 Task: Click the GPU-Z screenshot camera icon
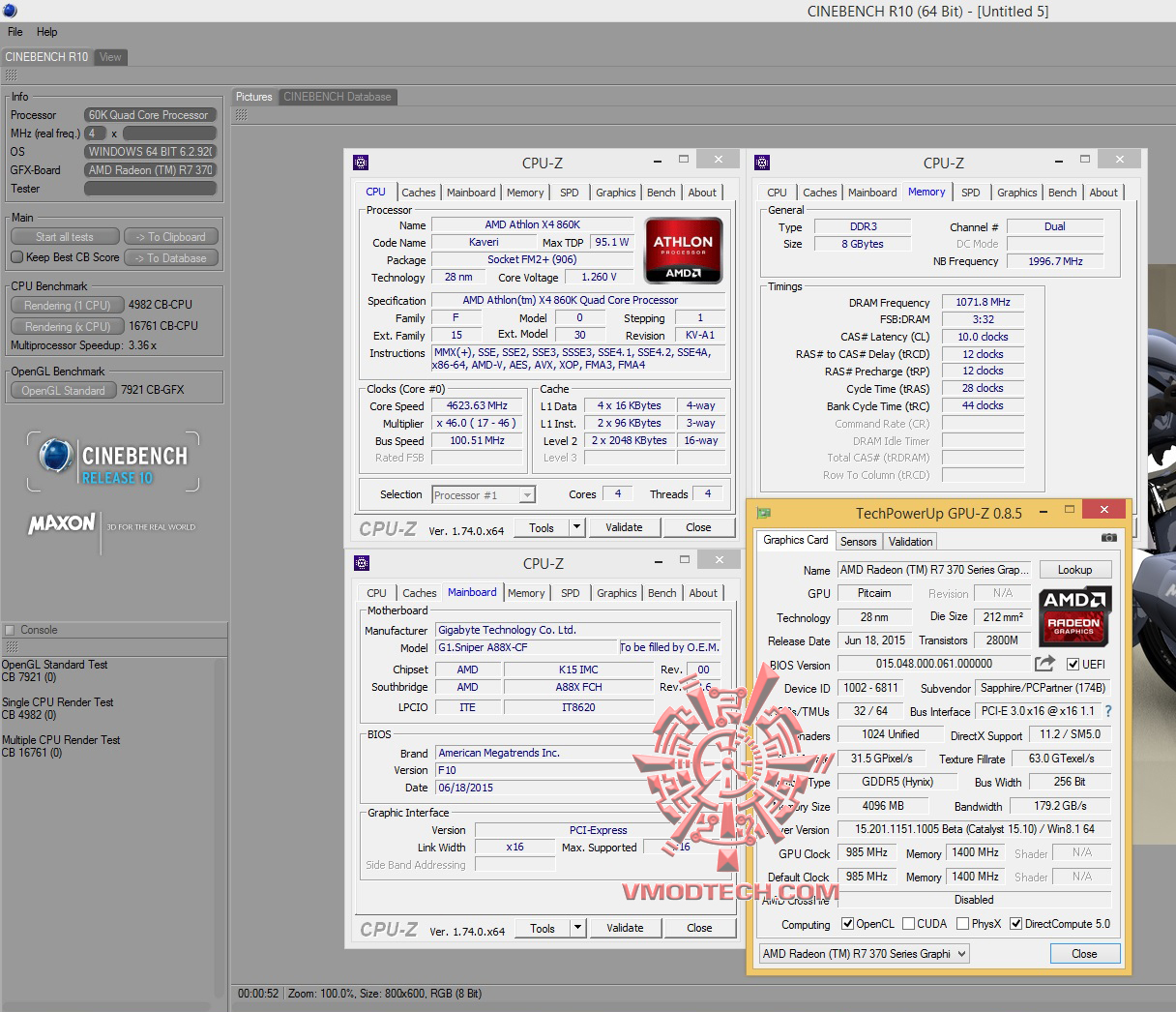tap(1108, 537)
